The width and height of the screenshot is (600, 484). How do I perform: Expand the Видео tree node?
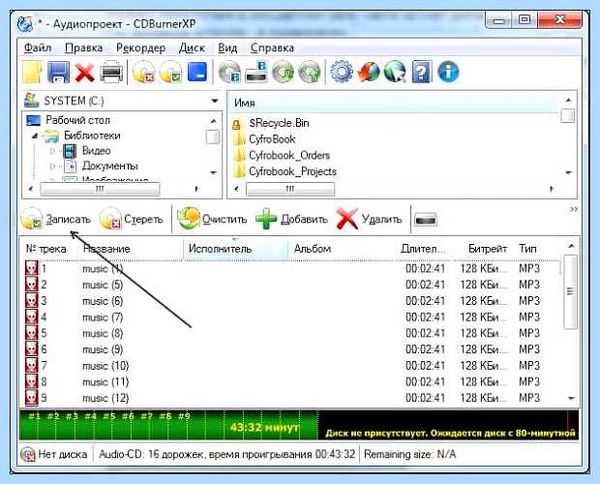tap(53, 151)
